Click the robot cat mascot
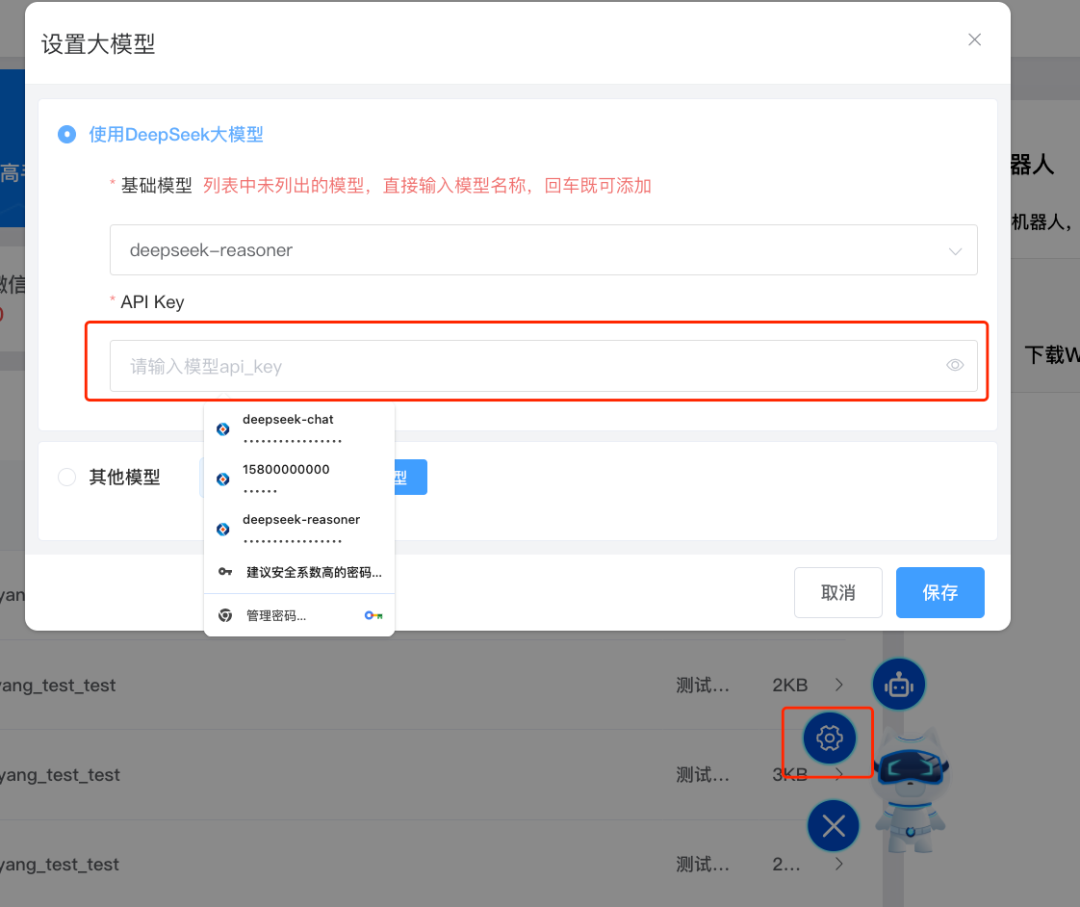 (x=911, y=789)
